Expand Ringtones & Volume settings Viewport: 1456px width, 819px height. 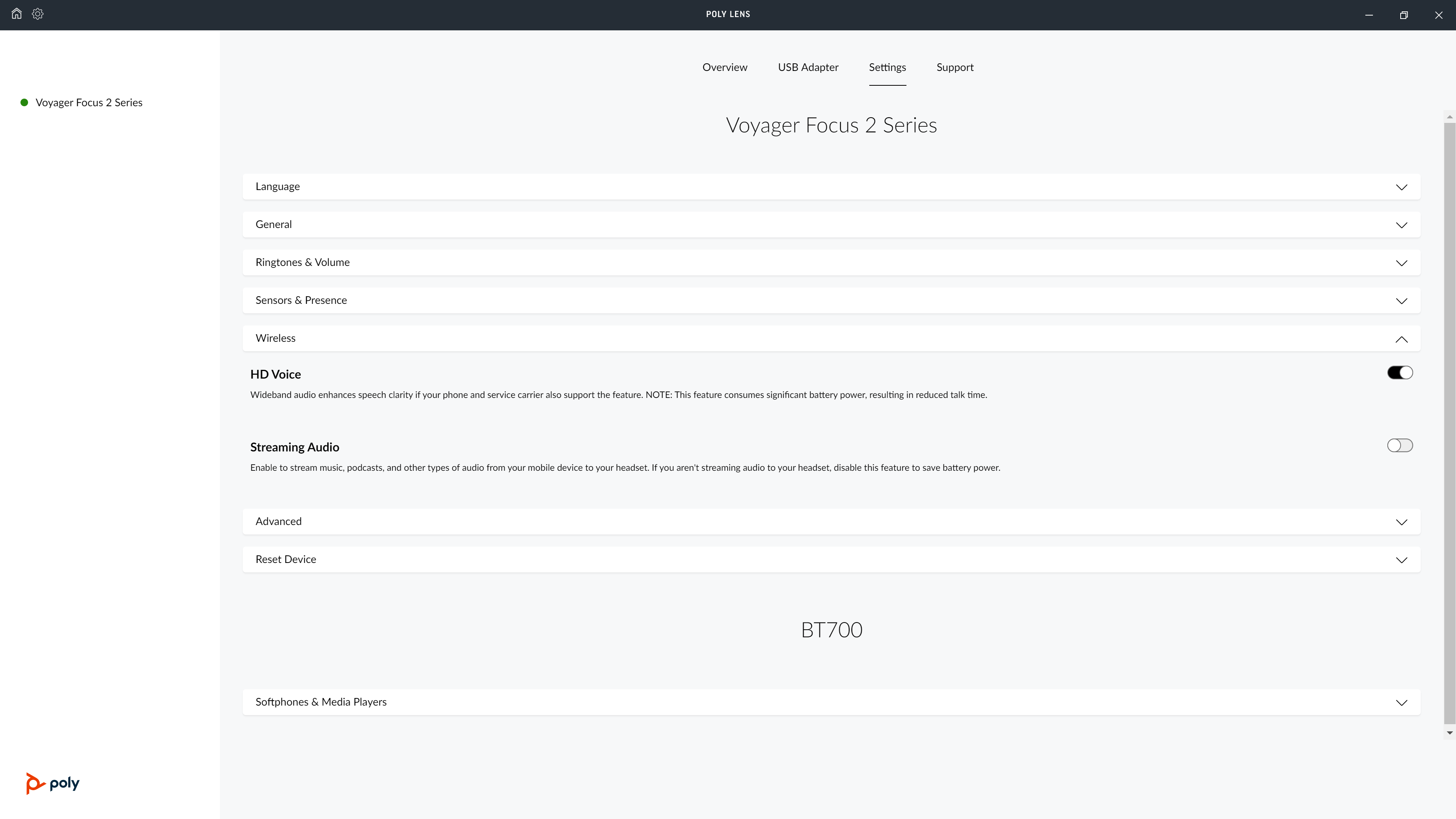(1401, 263)
